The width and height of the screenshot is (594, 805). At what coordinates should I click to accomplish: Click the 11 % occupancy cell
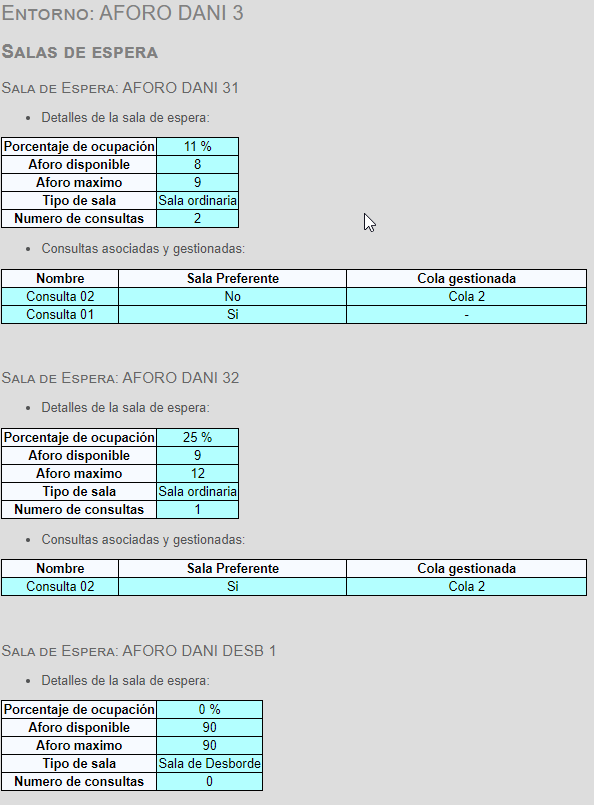198,146
